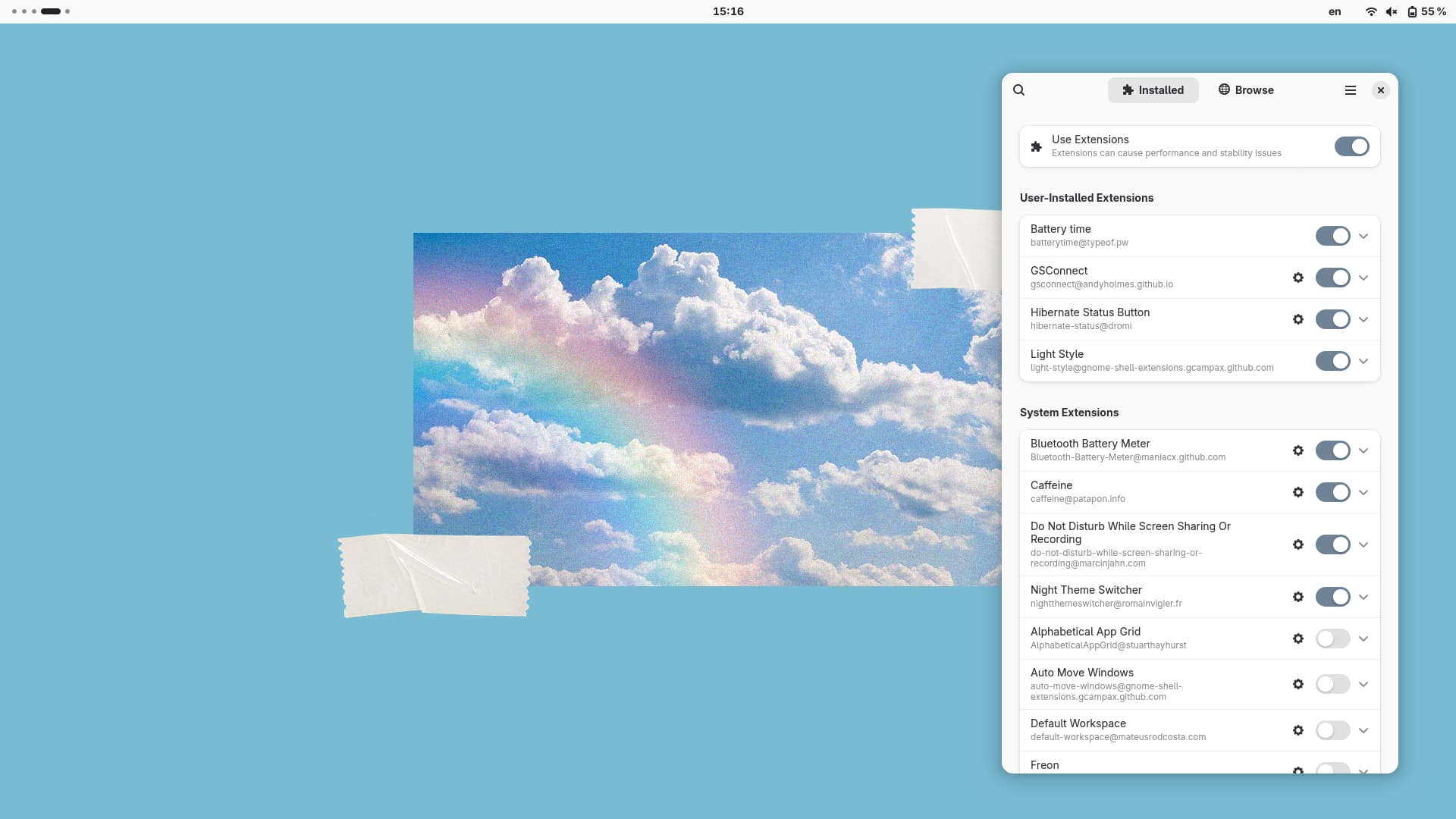1456x819 pixels.
Task: Disable the Caffeine extension
Action: (x=1332, y=492)
